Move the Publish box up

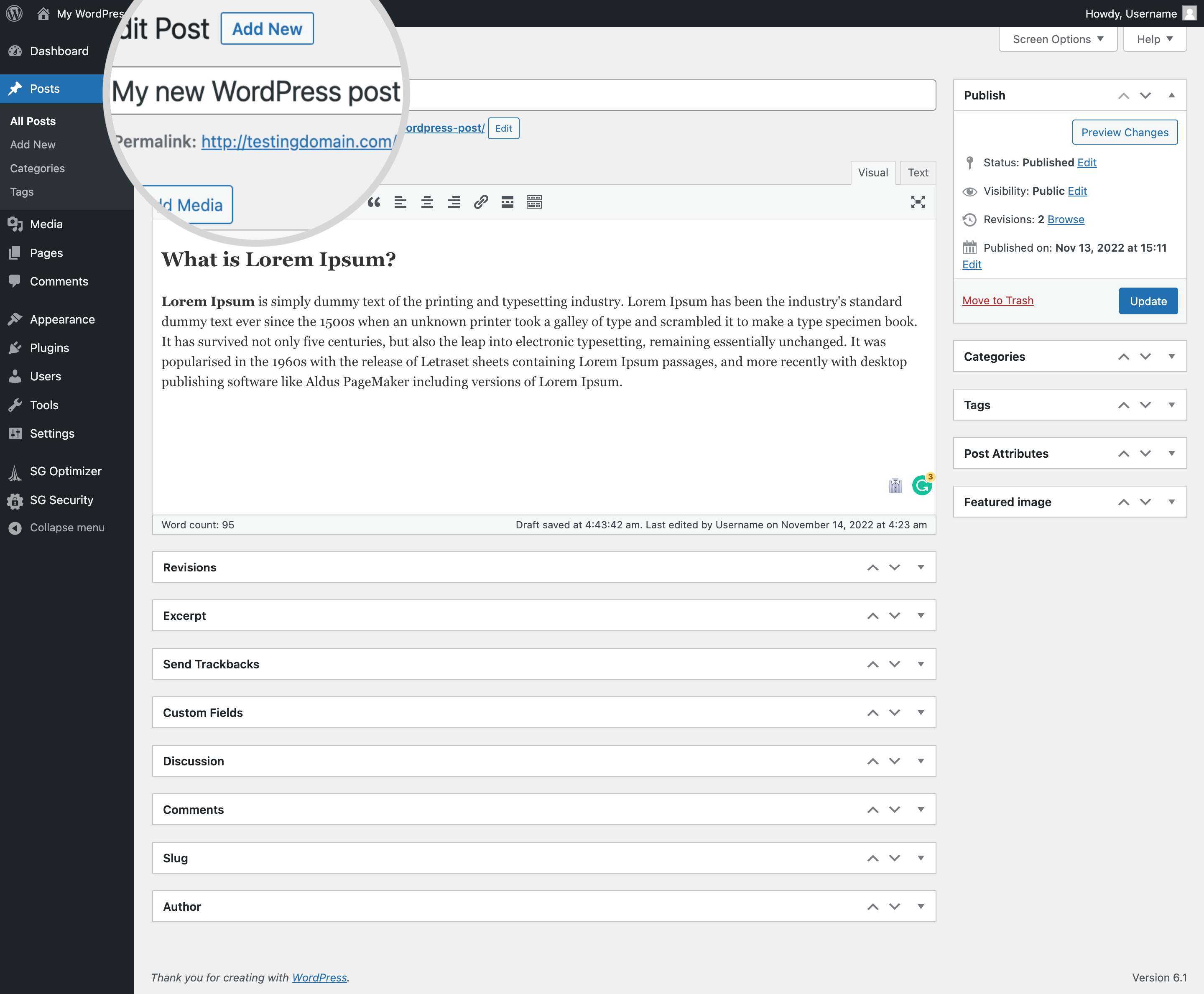[1123, 96]
